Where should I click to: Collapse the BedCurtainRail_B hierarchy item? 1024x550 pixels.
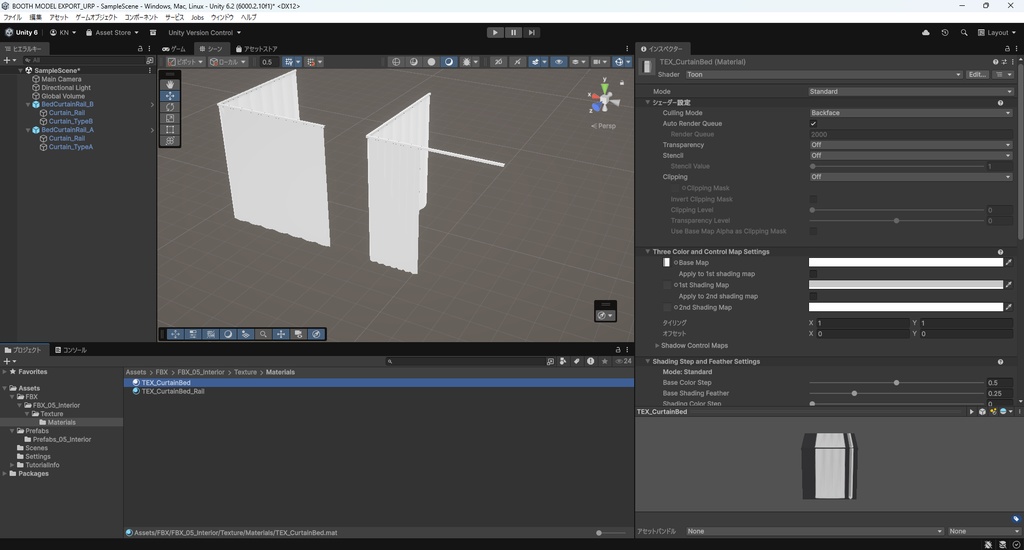click(x=27, y=104)
